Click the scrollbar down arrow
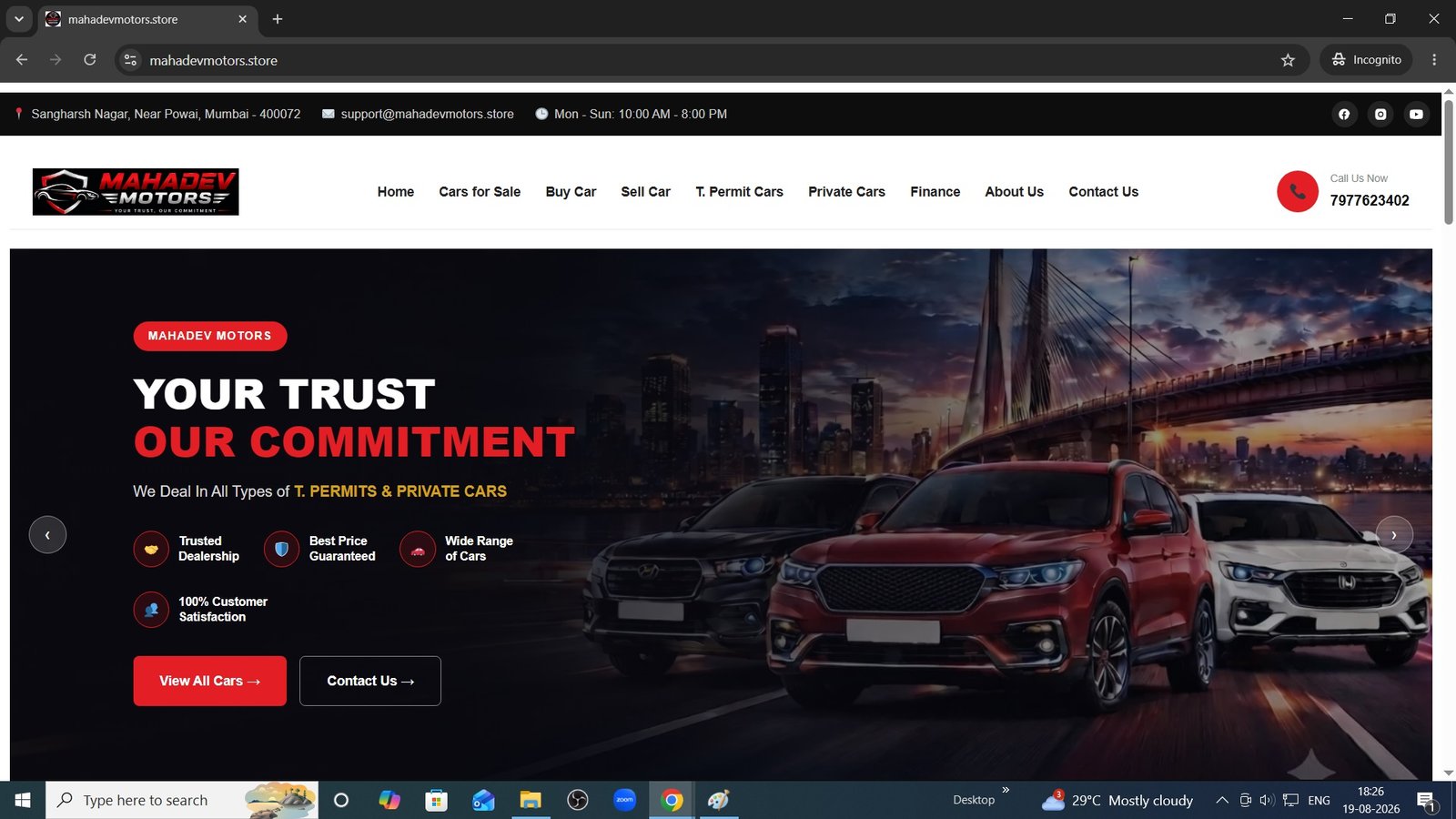The height and width of the screenshot is (819, 1456). point(1449,773)
